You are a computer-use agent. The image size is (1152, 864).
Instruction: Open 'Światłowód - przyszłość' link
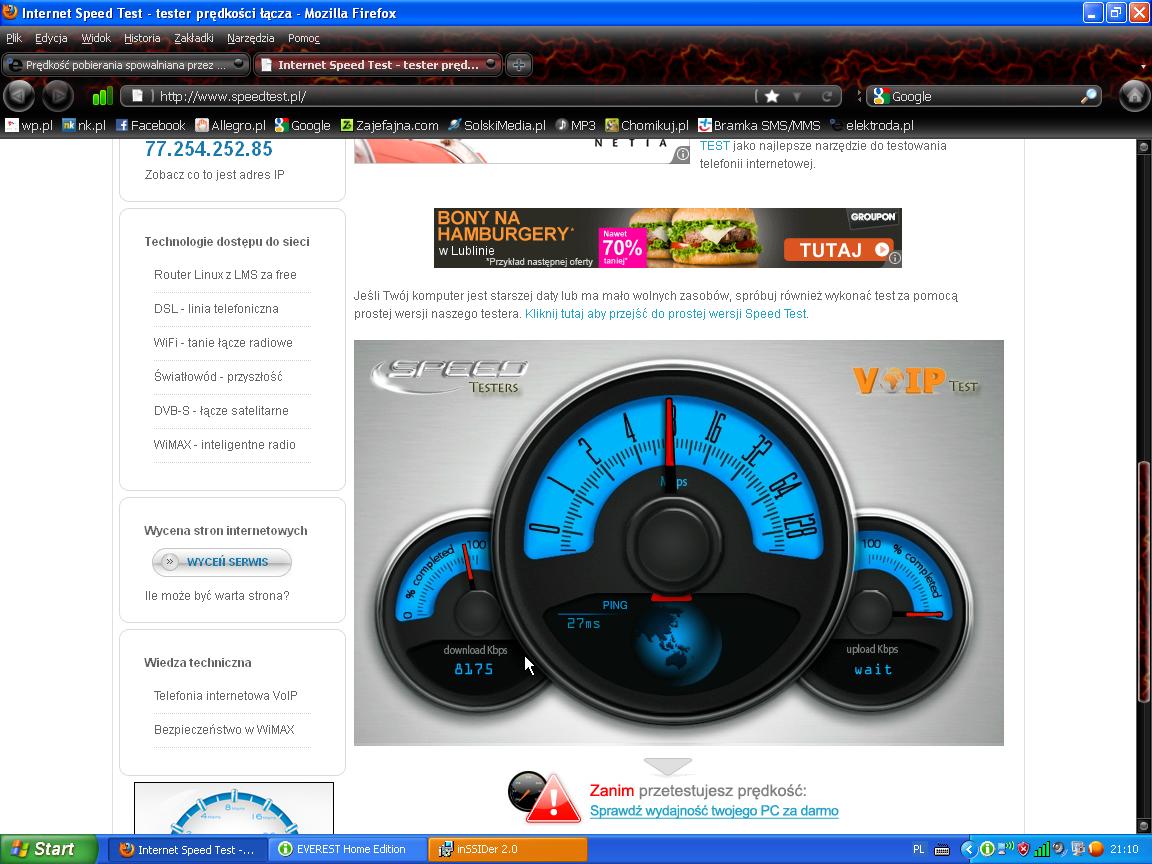tap(217, 376)
